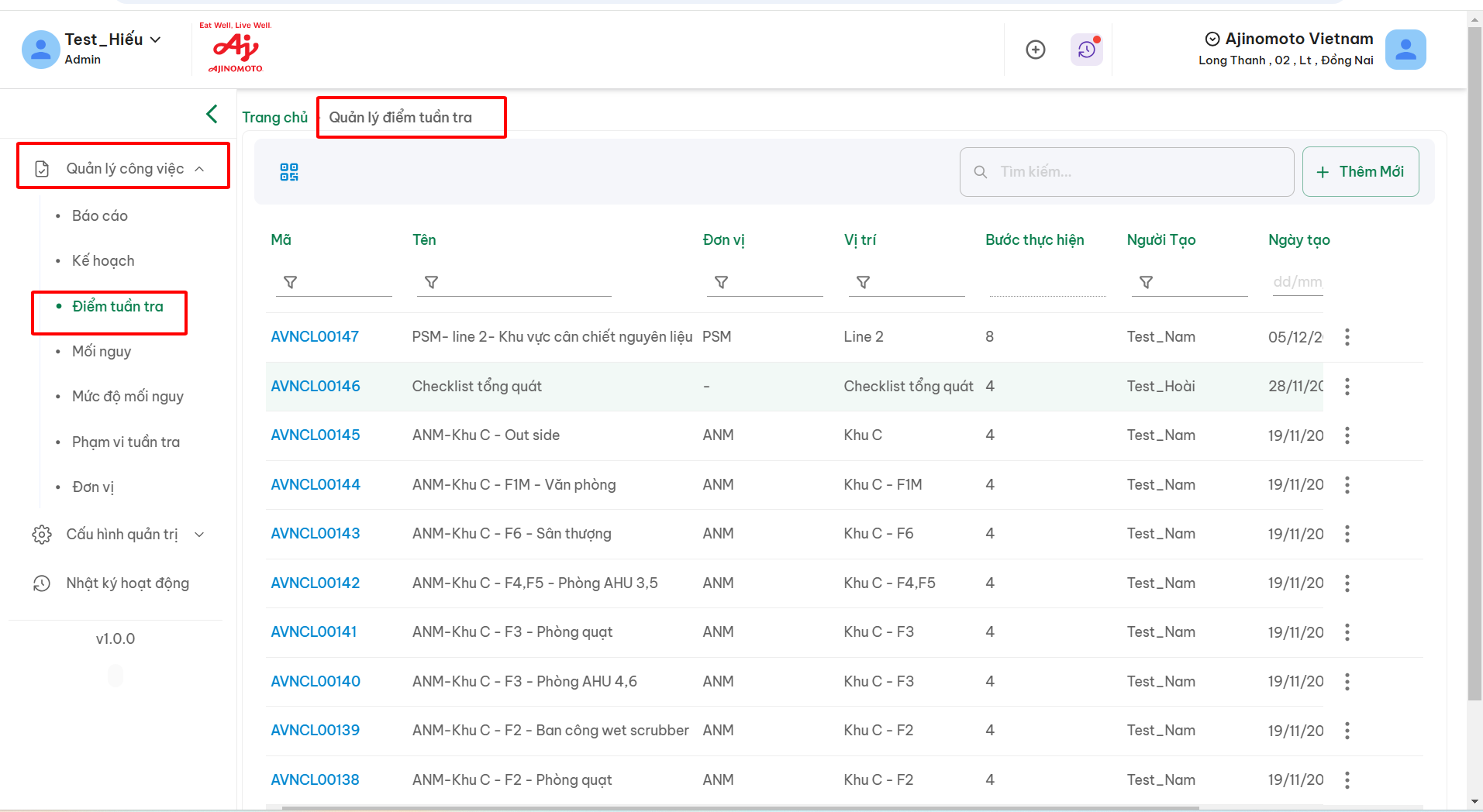Expand the Test_Hiếu account dropdown
Screen dimensions: 1483x812
(155, 40)
